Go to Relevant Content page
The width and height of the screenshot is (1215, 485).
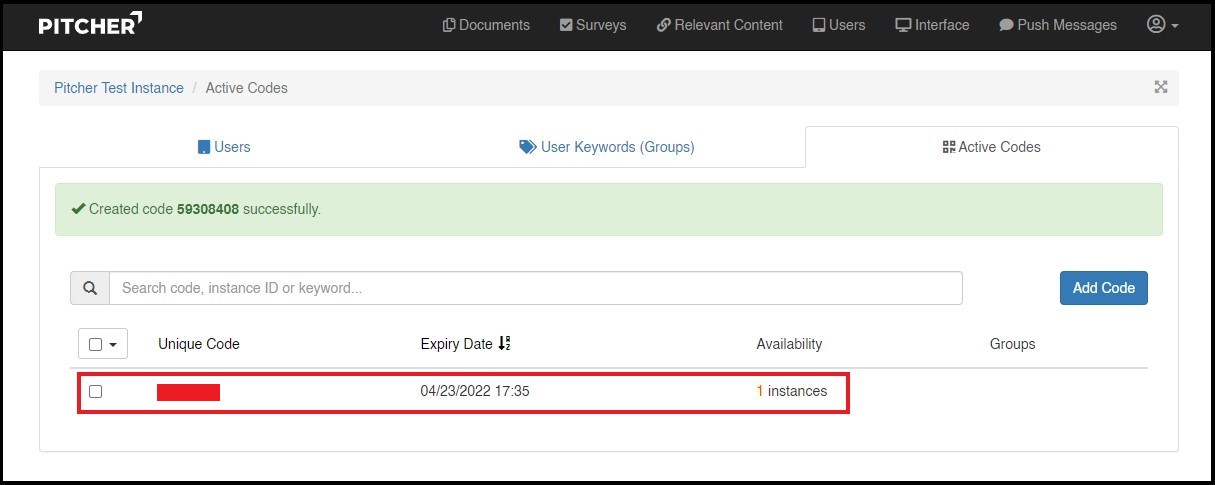(720, 25)
